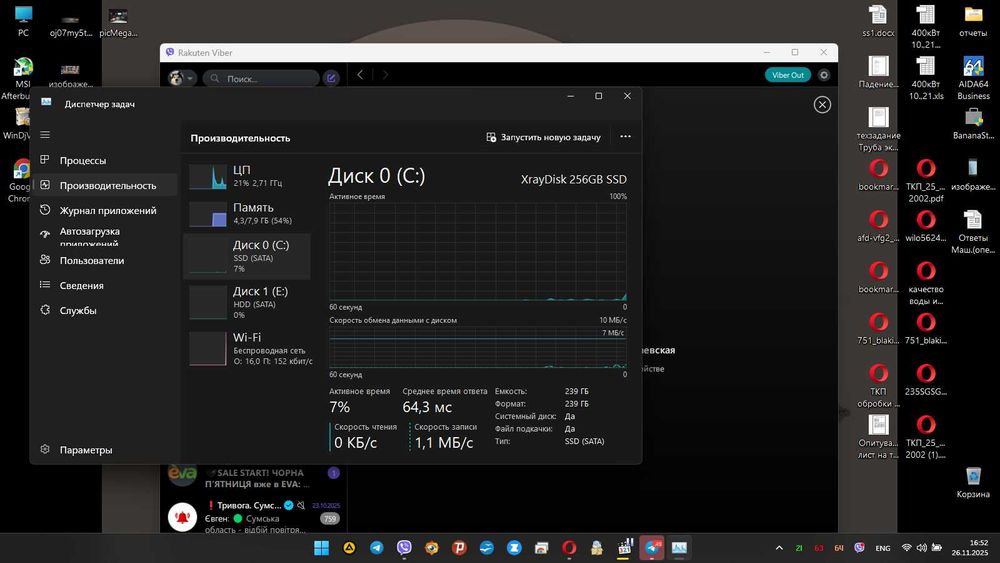Show hidden system tray icons
The width and height of the screenshot is (1000, 563).
(x=779, y=548)
